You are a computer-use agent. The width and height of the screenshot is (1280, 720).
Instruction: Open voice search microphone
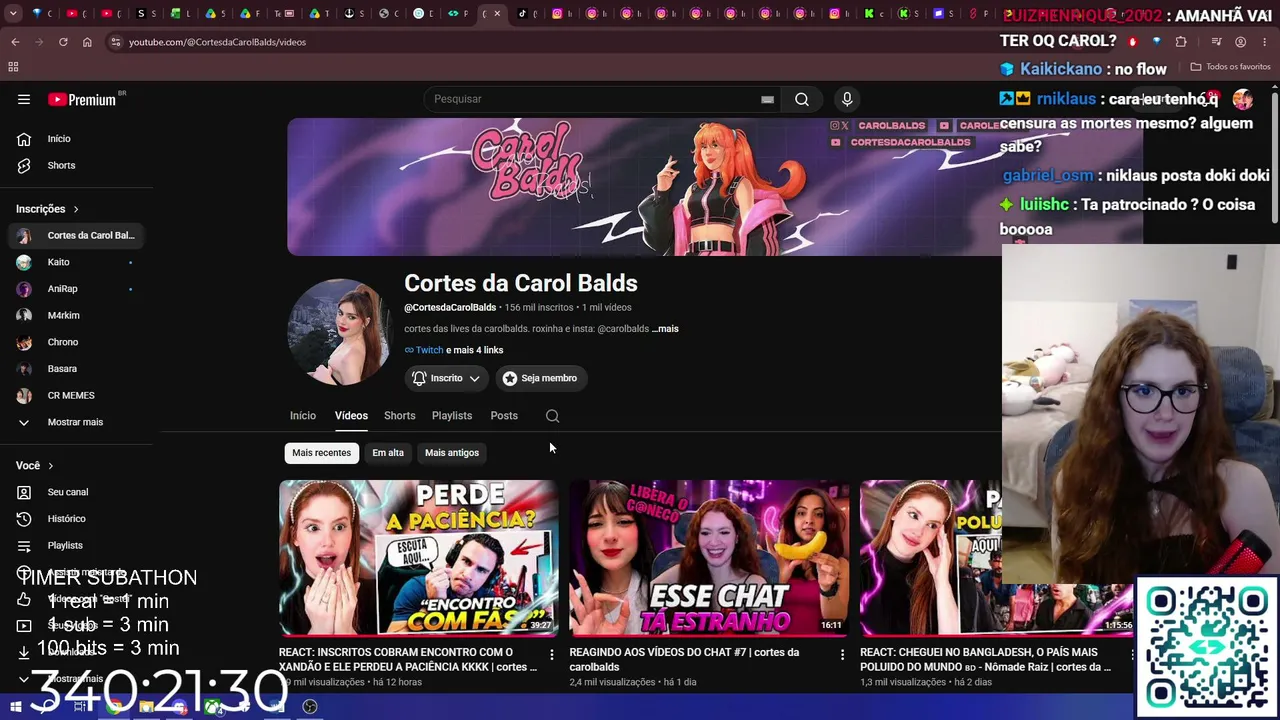pos(847,99)
